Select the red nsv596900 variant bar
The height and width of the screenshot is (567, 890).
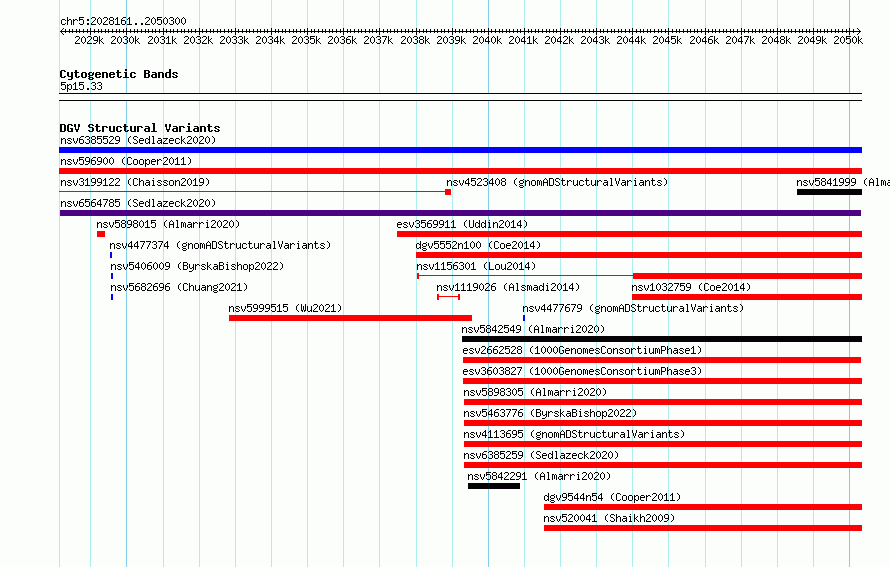460,171
